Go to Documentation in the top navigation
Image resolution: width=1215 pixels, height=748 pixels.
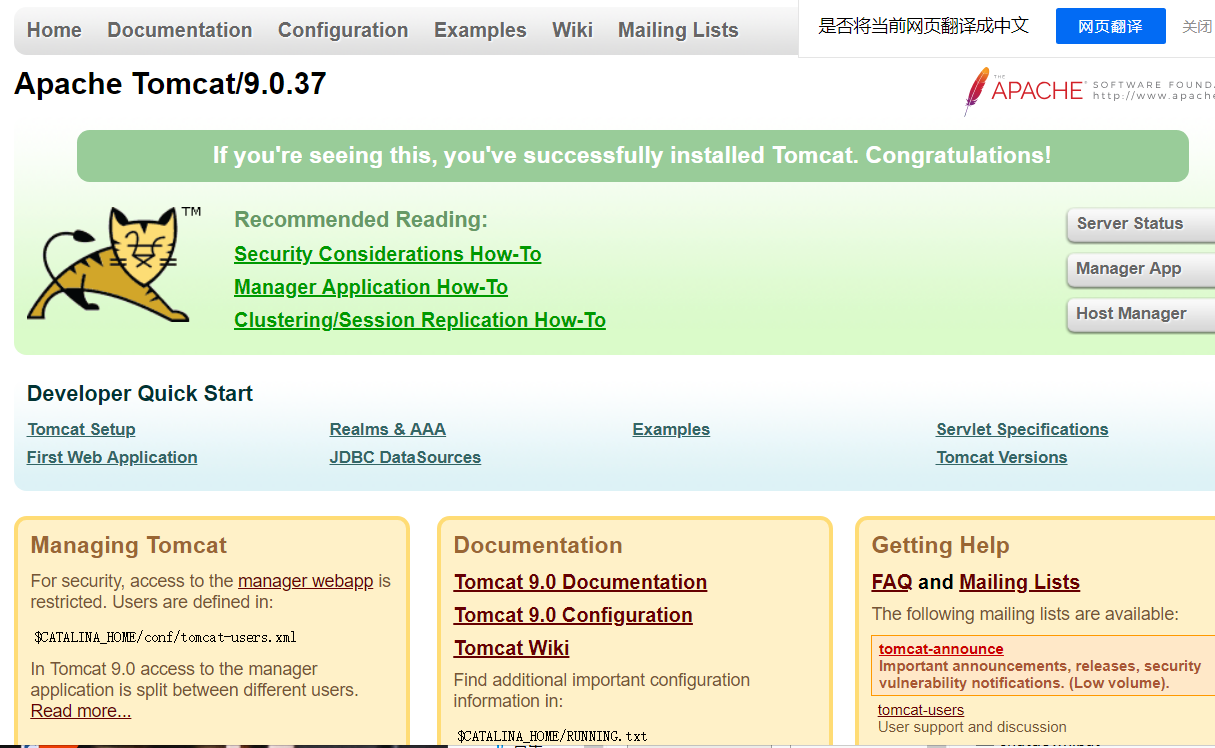click(x=180, y=30)
